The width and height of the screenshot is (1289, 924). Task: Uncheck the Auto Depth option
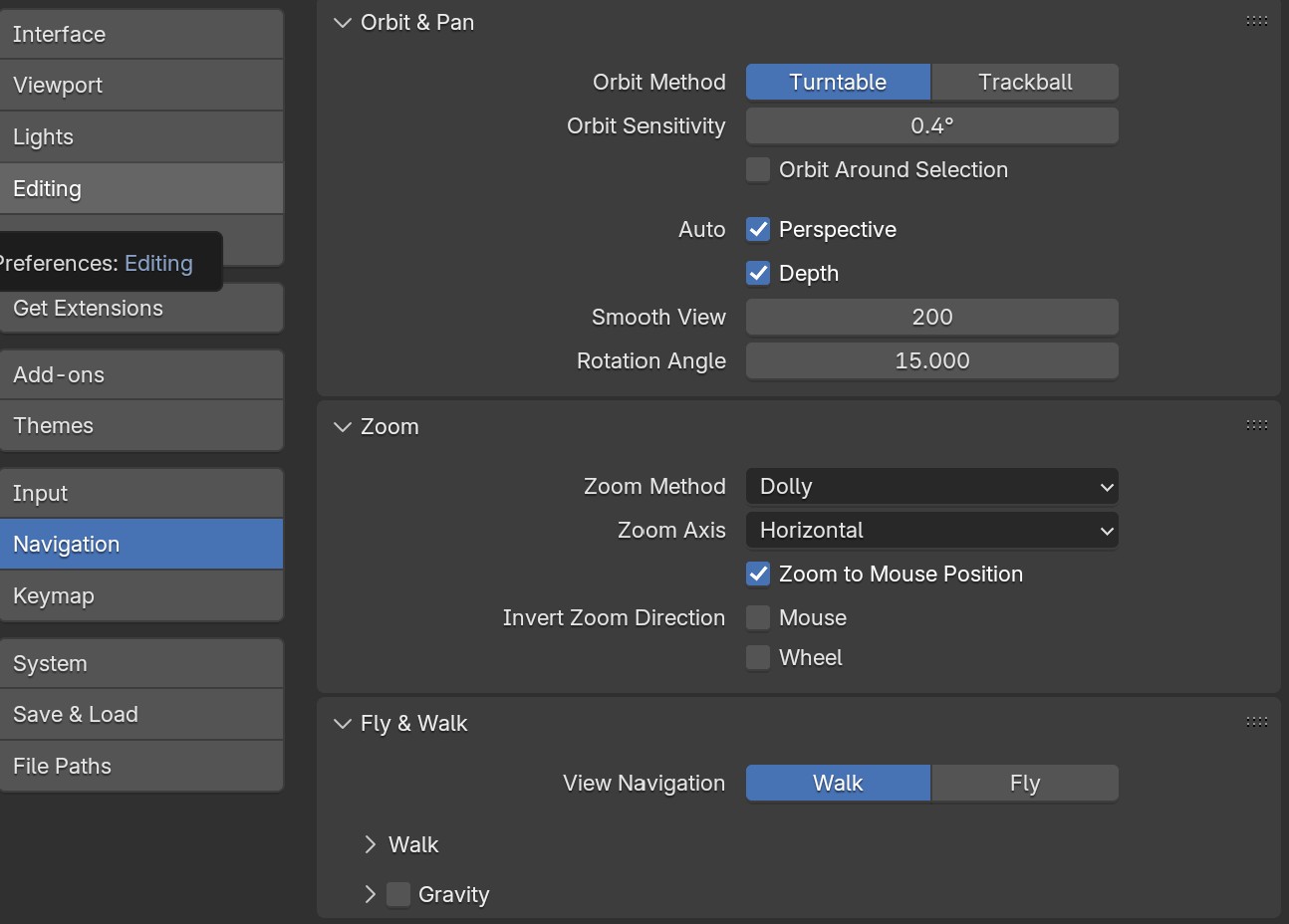pos(758,274)
